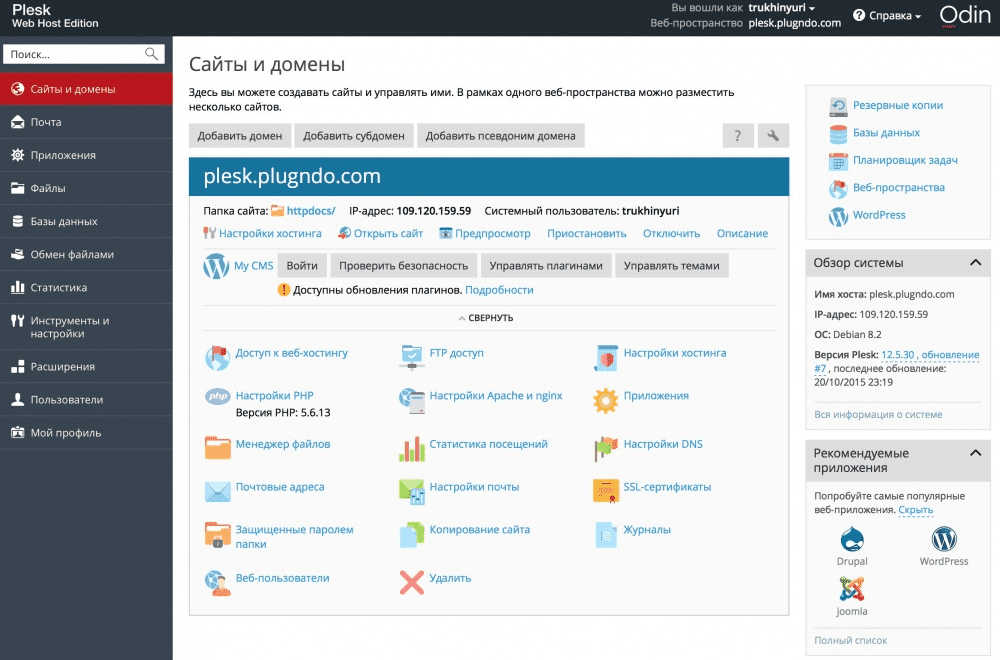Click the Расширения blocks icon
The image size is (1000, 660).
coord(17,367)
